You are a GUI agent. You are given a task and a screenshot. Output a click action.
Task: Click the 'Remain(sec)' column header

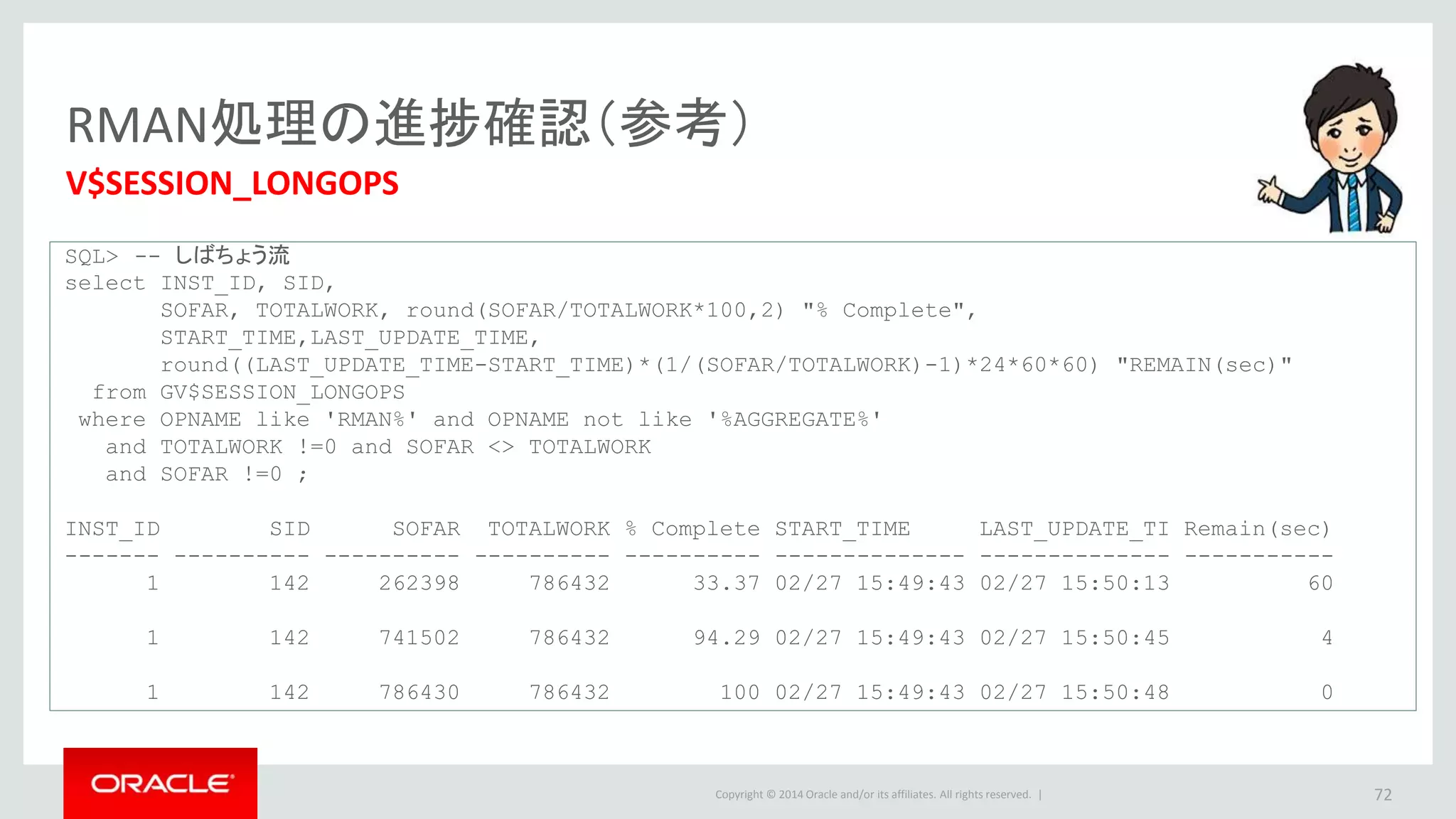[1257, 529]
